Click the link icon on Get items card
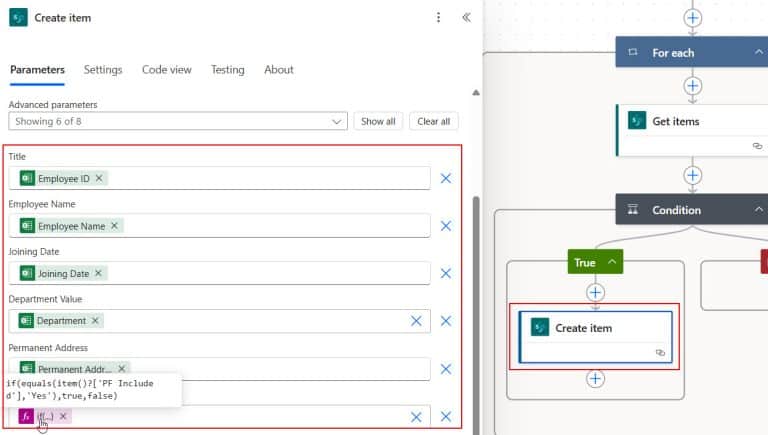The width and height of the screenshot is (768, 435). (x=757, y=146)
